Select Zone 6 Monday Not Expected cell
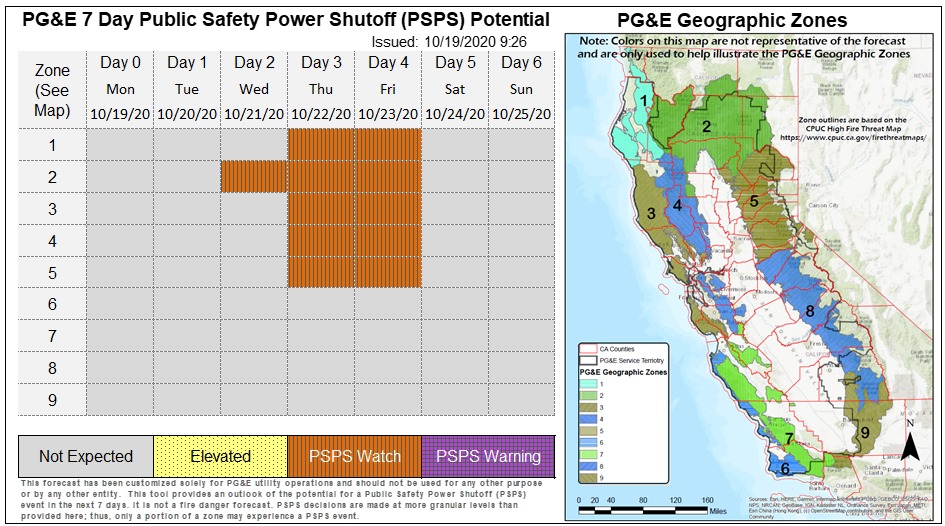This screenshot has width=945, height=526. 120,304
